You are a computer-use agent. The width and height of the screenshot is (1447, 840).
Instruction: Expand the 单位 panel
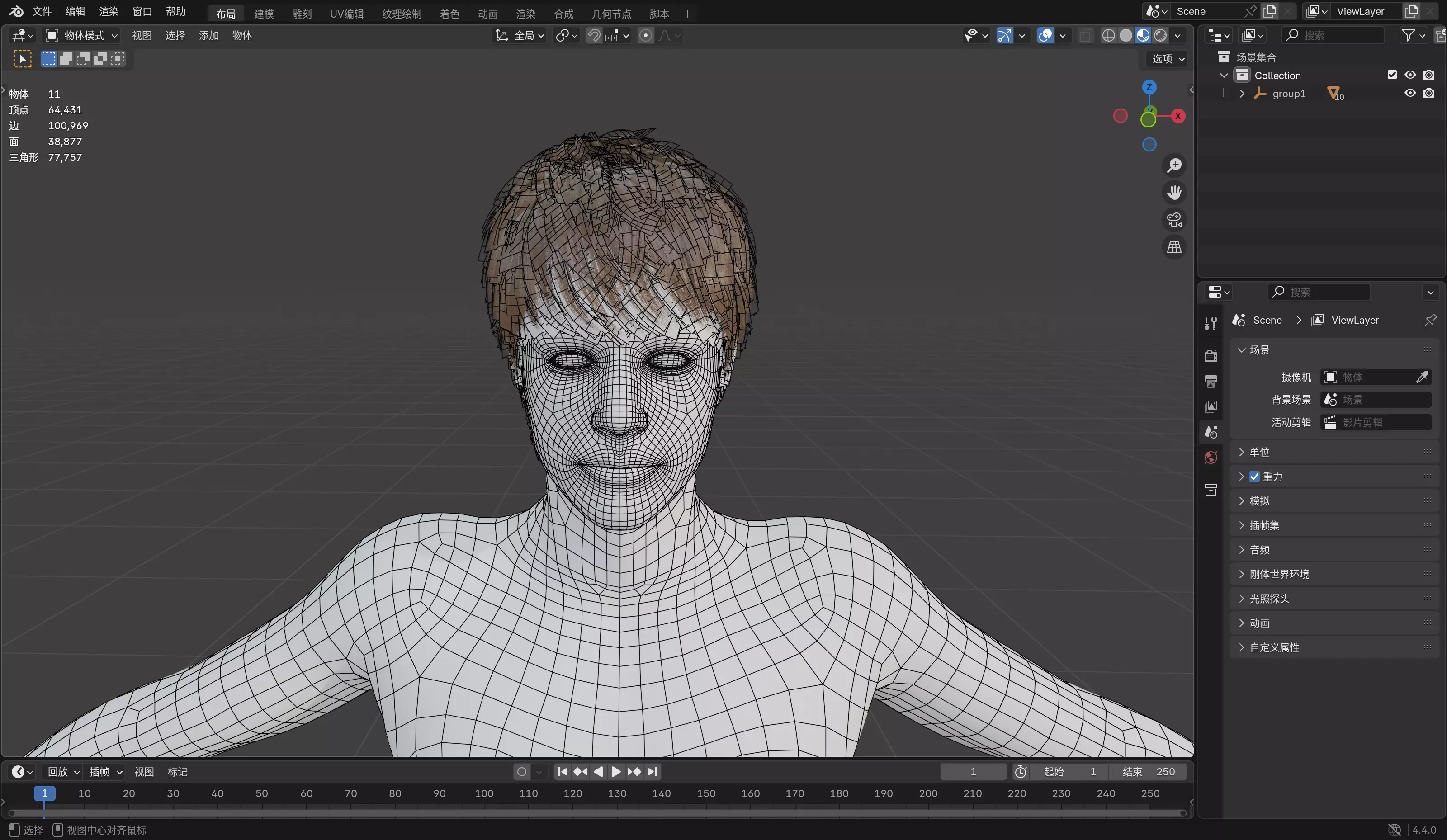[1334, 452]
